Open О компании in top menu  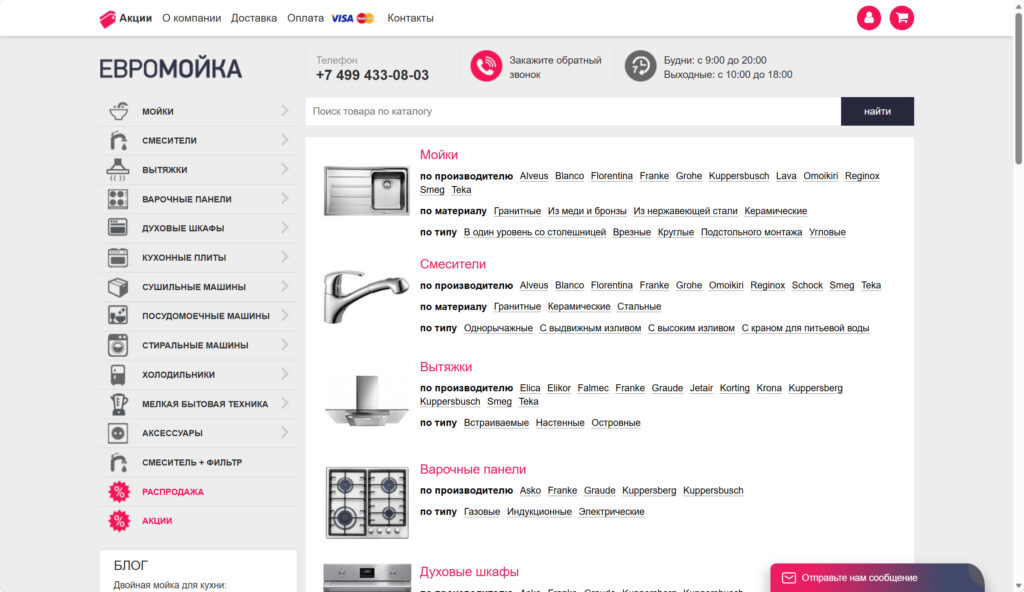click(191, 18)
